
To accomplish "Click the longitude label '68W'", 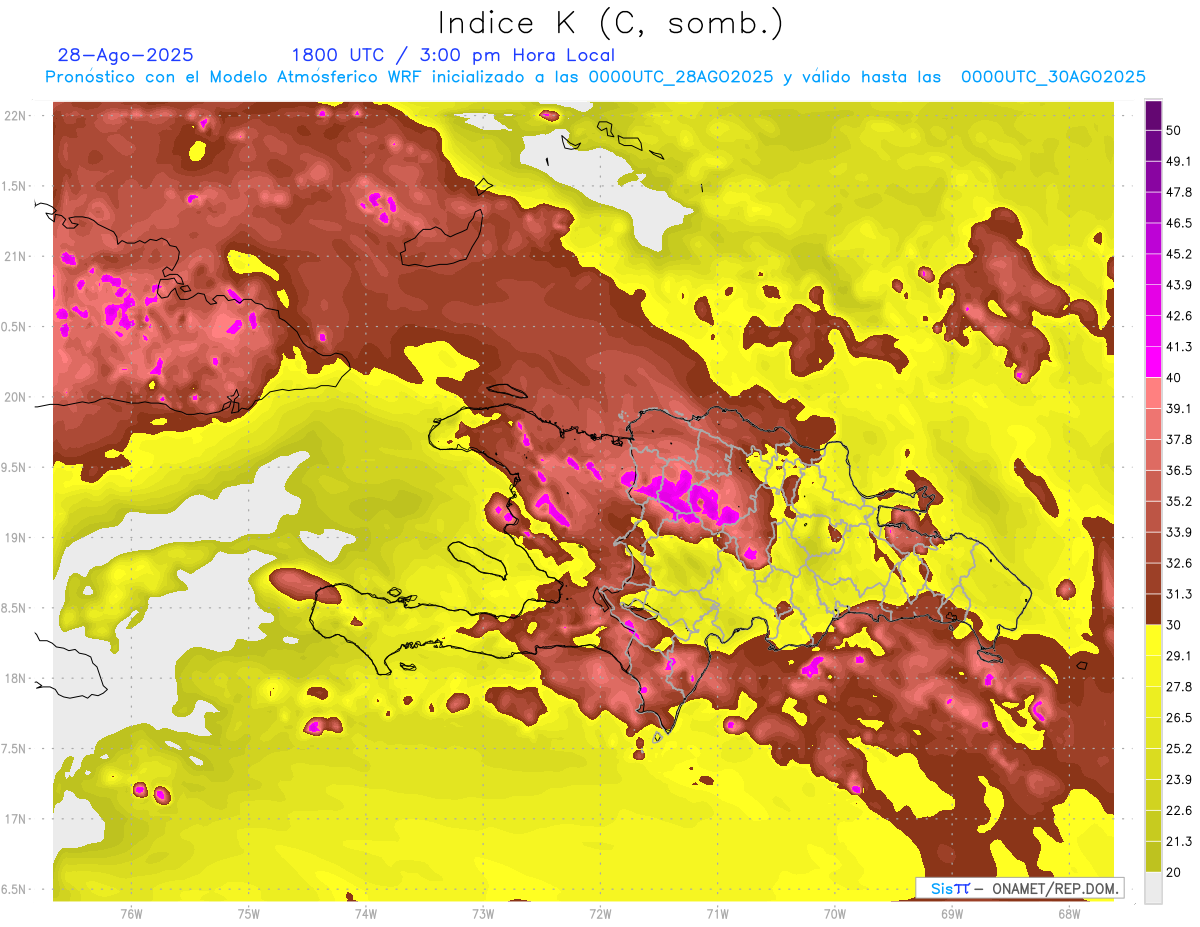I will pyautogui.click(x=1068, y=913).
